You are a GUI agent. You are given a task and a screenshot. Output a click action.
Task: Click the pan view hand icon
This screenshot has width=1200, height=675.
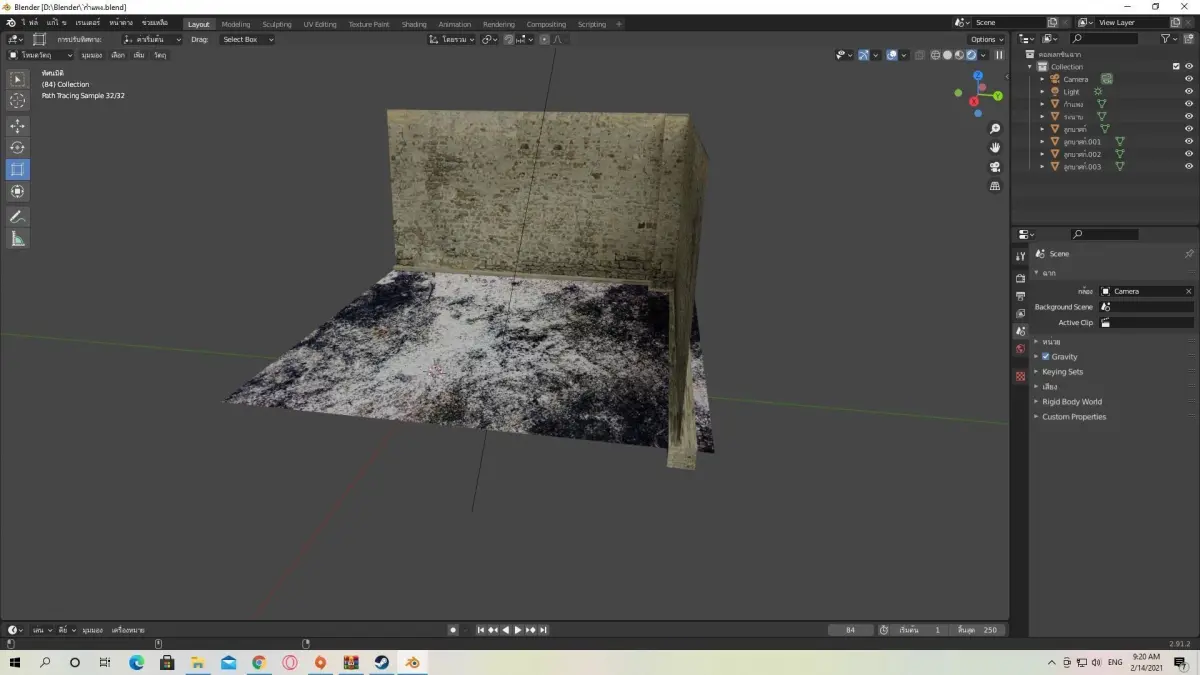[x=995, y=148]
